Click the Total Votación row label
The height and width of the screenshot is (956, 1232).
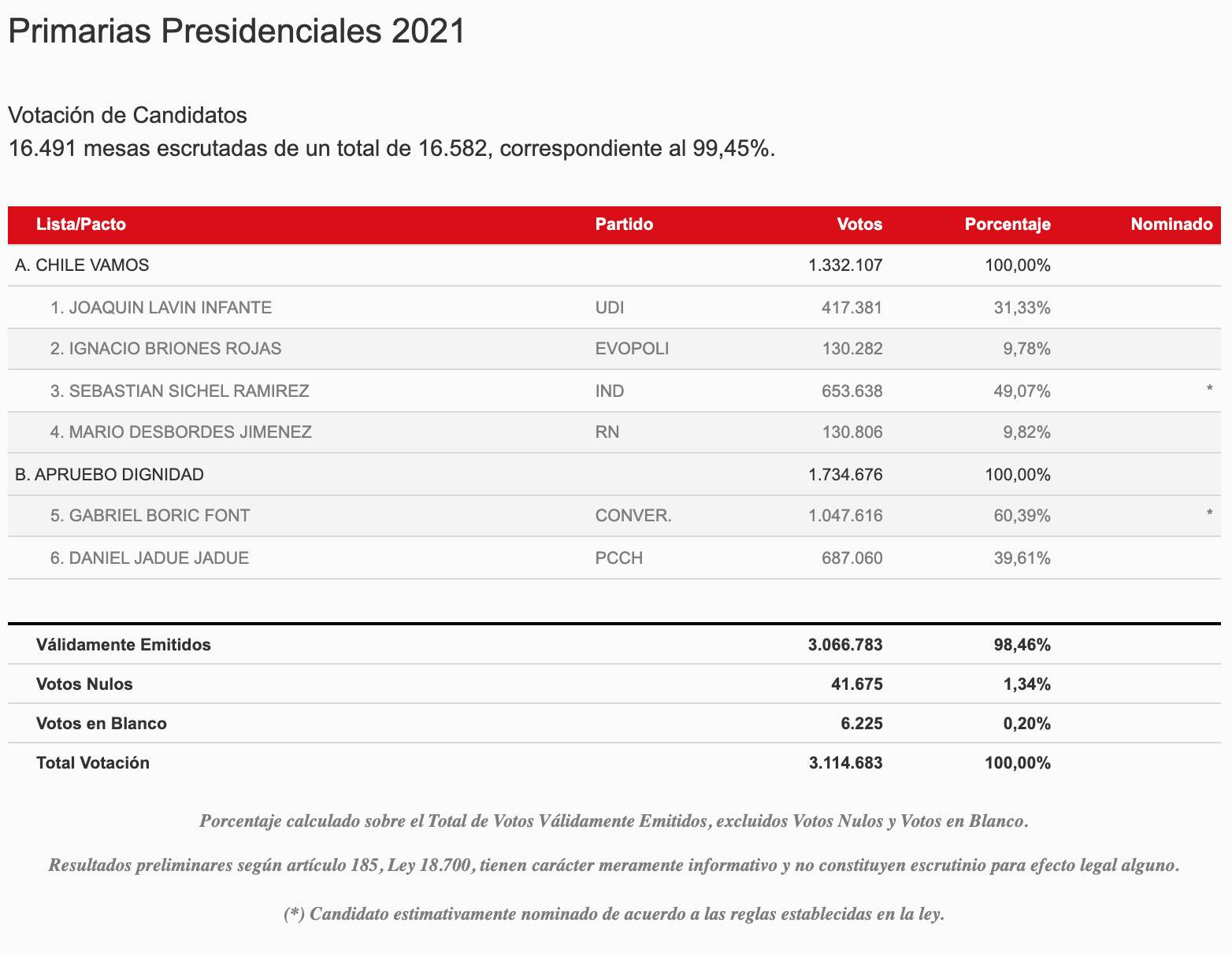[93, 763]
